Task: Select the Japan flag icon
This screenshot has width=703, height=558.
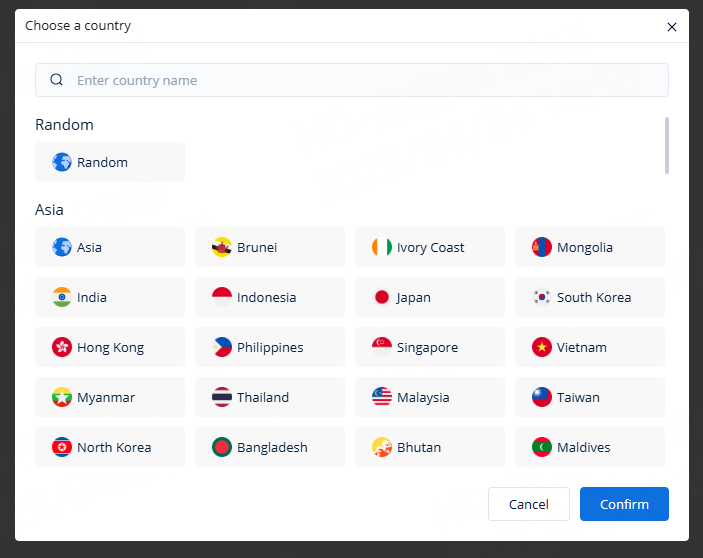Action: (x=381, y=297)
